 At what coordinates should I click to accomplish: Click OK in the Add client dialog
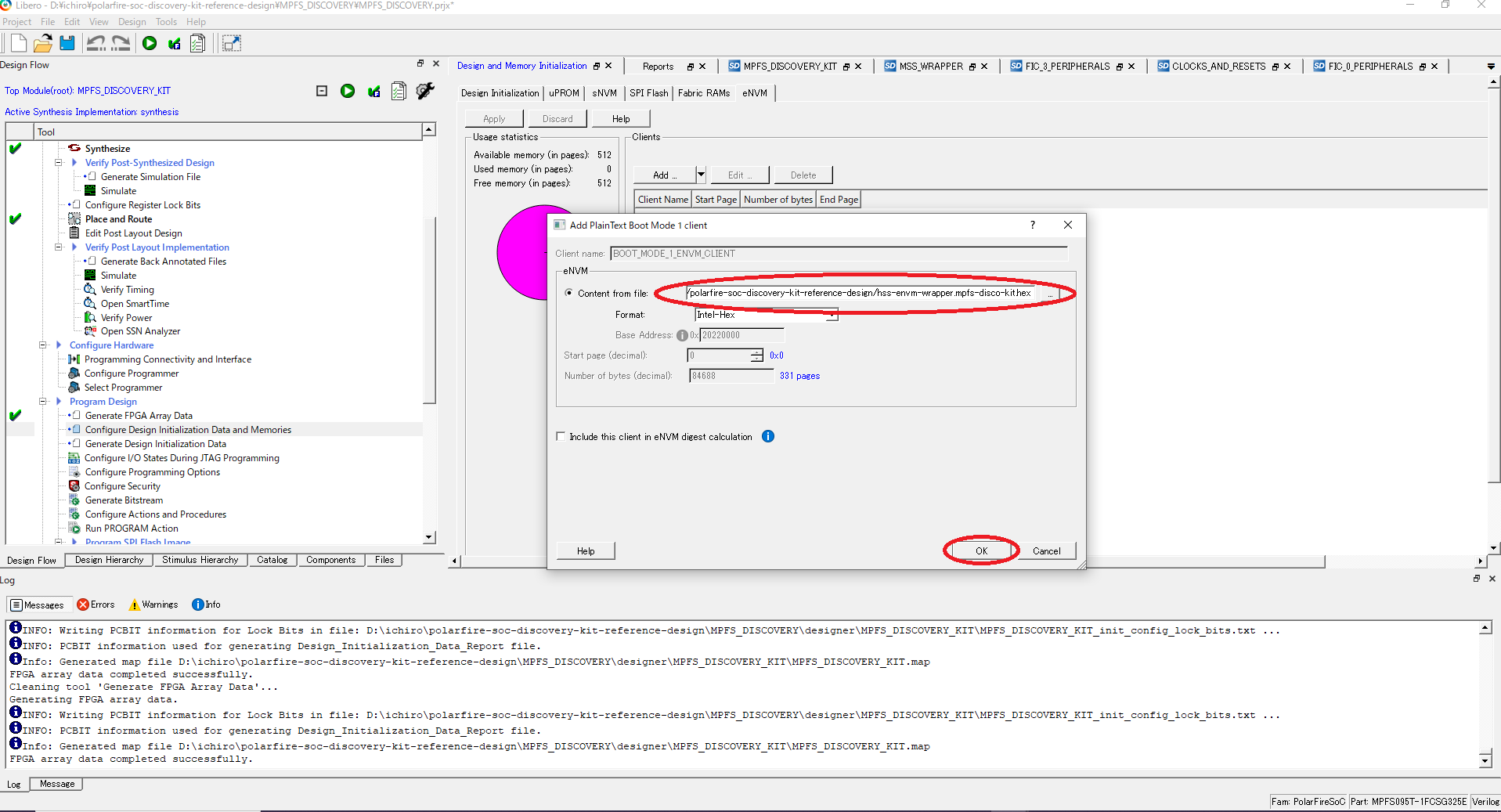(980, 550)
